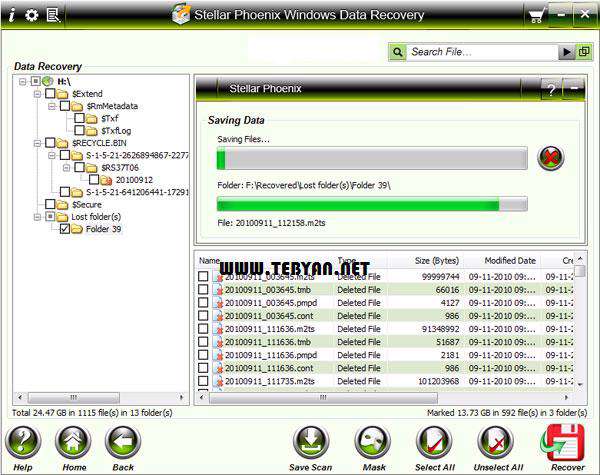The image size is (600, 475).
Task: Click the file list horizontal scrollbar
Action: 323,398
